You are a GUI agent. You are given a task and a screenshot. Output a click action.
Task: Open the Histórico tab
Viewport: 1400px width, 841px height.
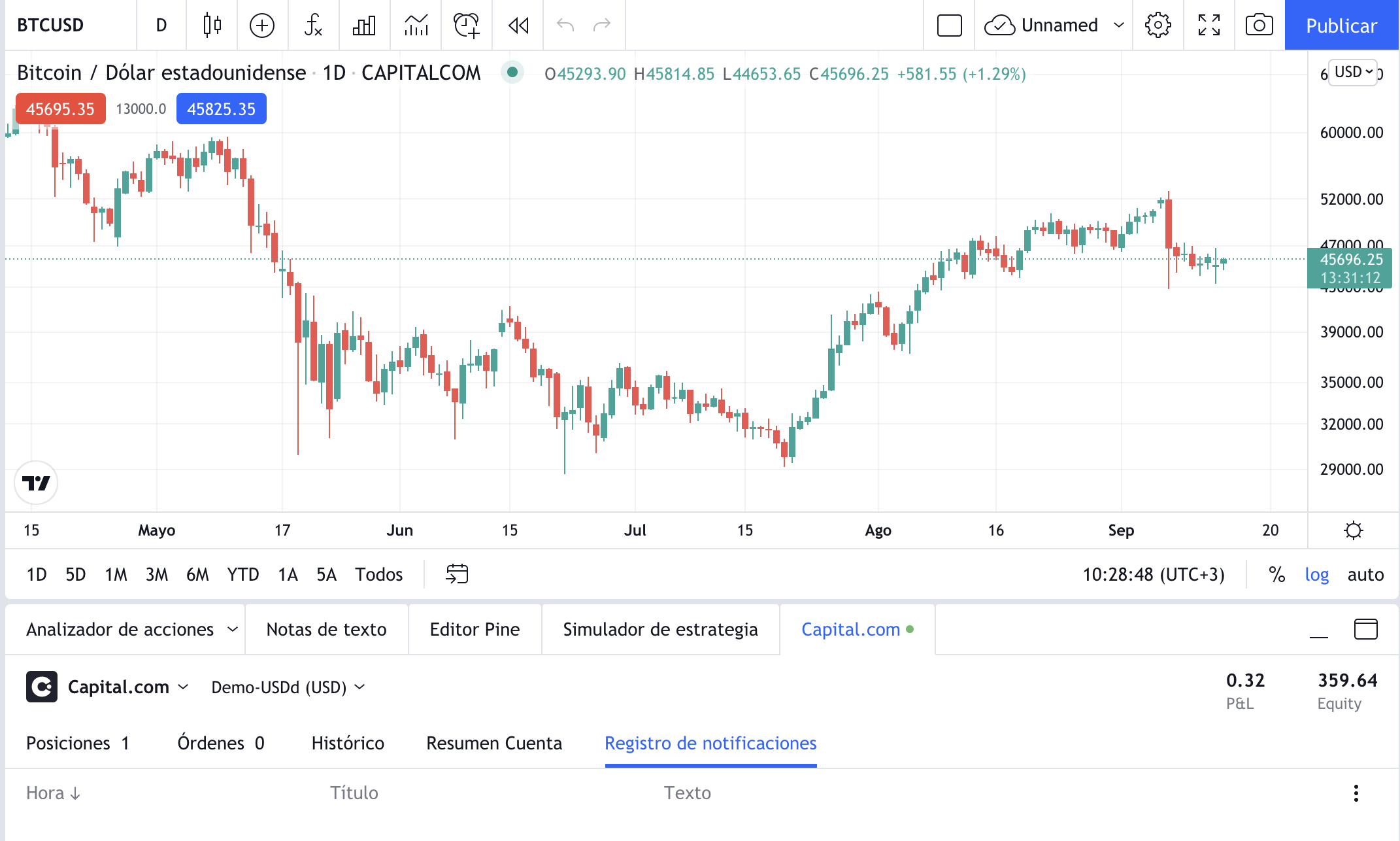coord(348,743)
